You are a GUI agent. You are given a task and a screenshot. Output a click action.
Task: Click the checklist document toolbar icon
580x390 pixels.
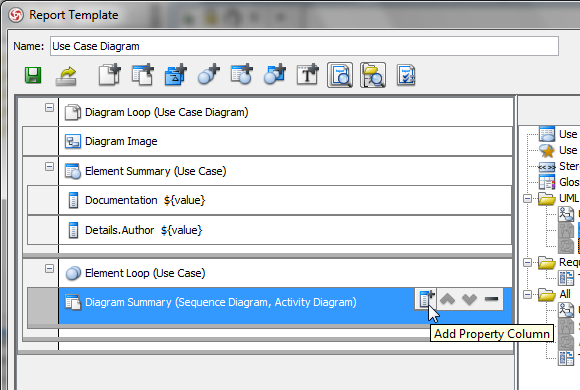pyautogui.click(x=406, y=75)
